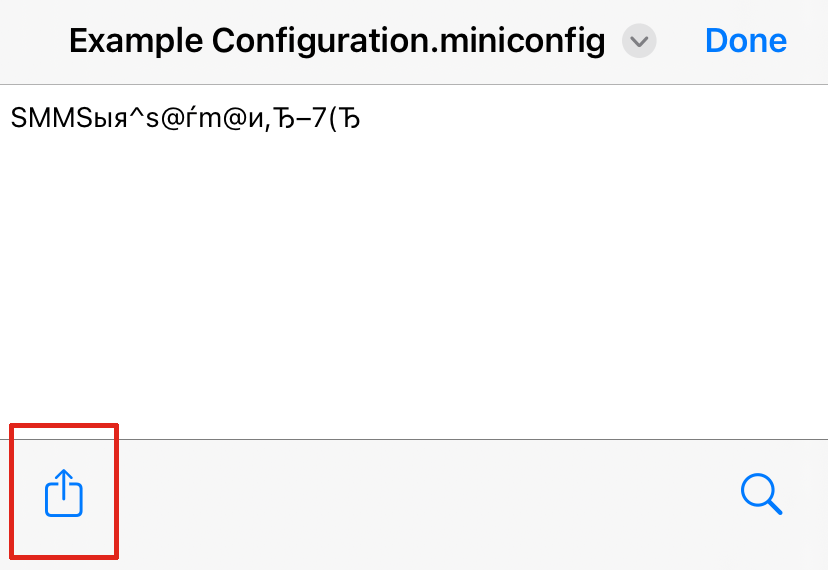Image resolution: width=828 pixels, height=570 pixels.
Task: Show file options using the gray chevron
Action: 639,42
